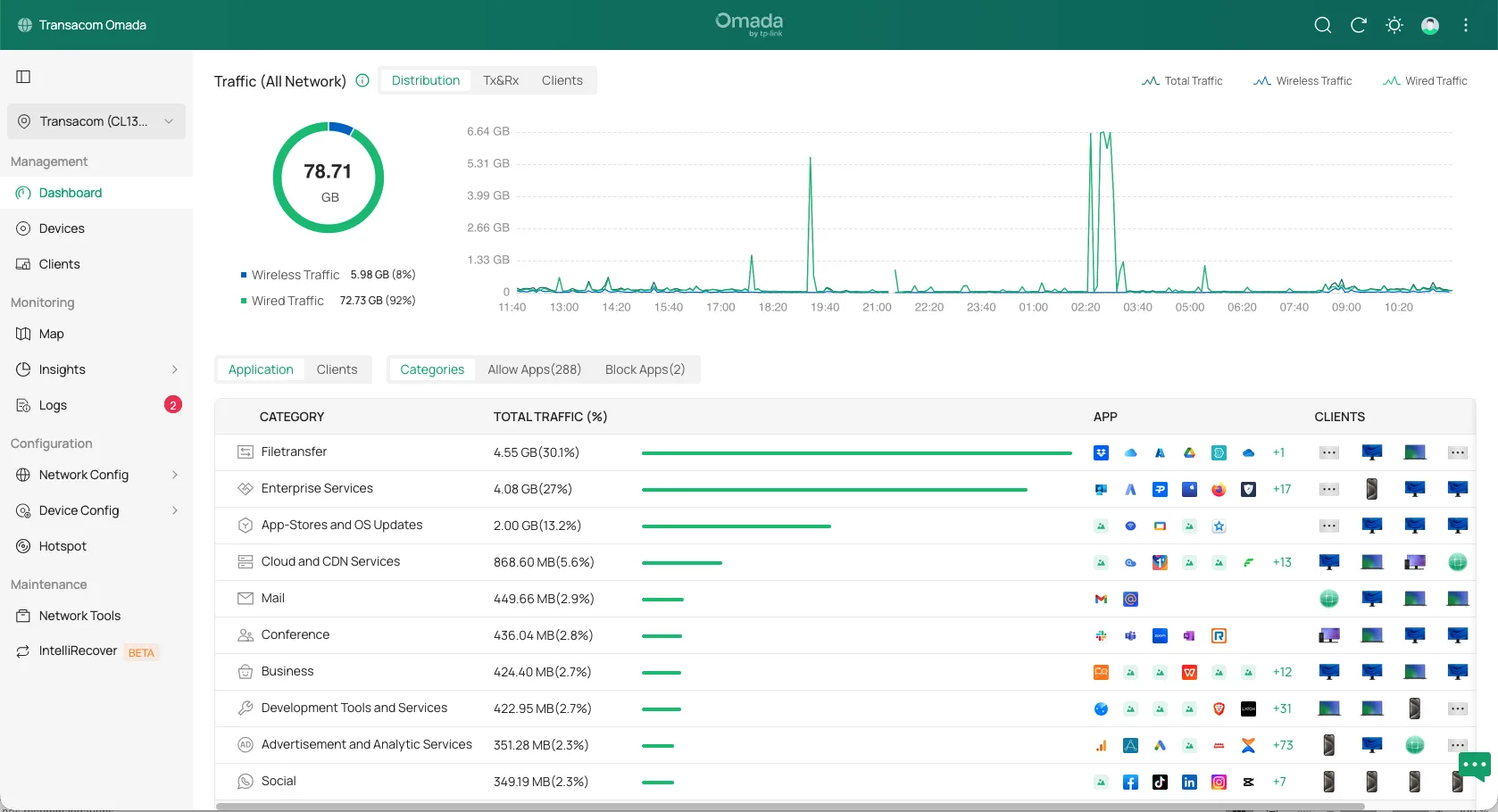The width and height of the screenshot is (1498, 812).
Task: Toggle Wireless Traffic legend series
Action: (1302, 81)
